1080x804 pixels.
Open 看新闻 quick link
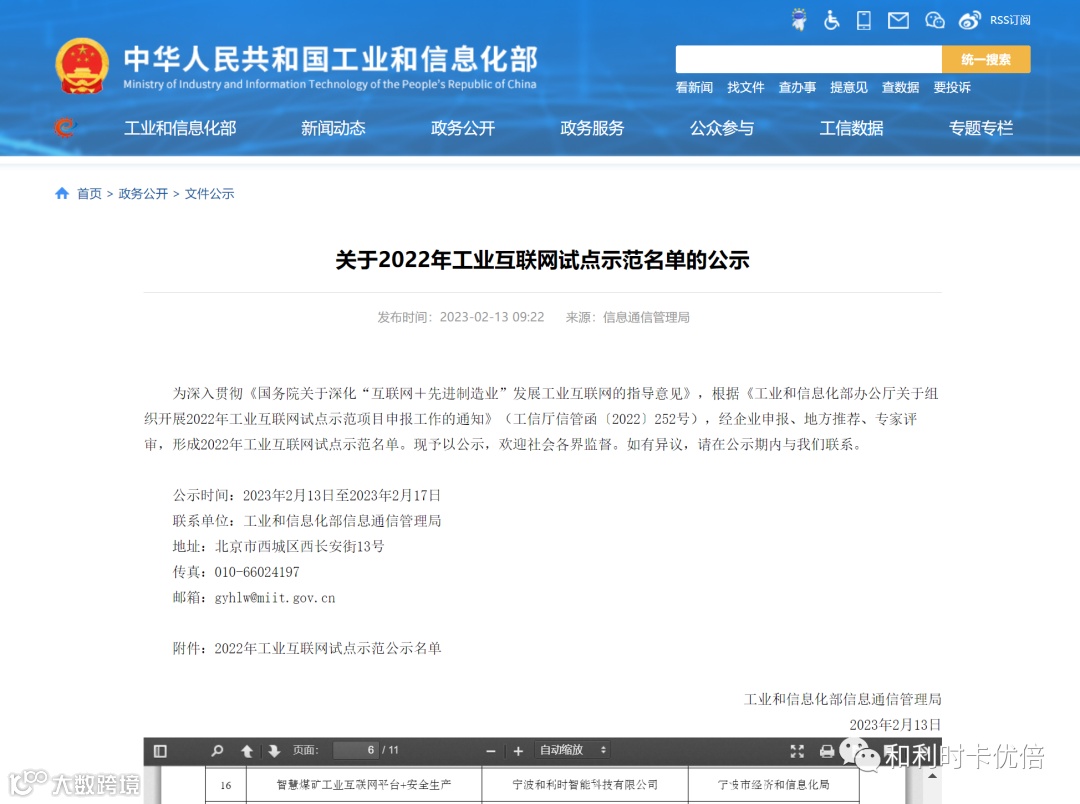click(694, 87)
